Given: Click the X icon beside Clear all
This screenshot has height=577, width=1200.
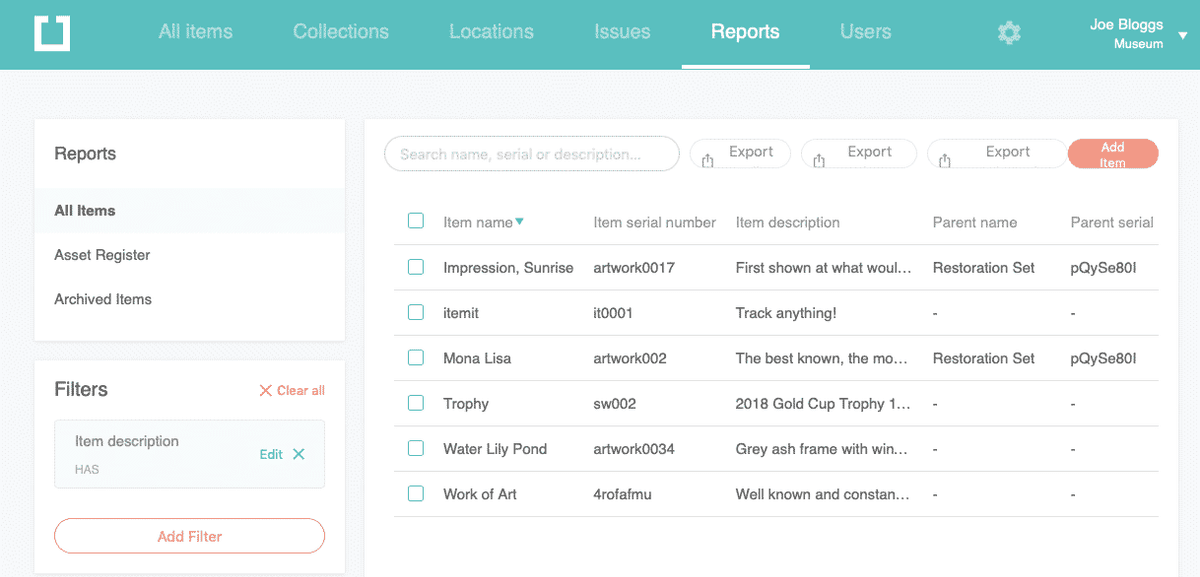Looking at the screenshot, I should click(265, 391).
